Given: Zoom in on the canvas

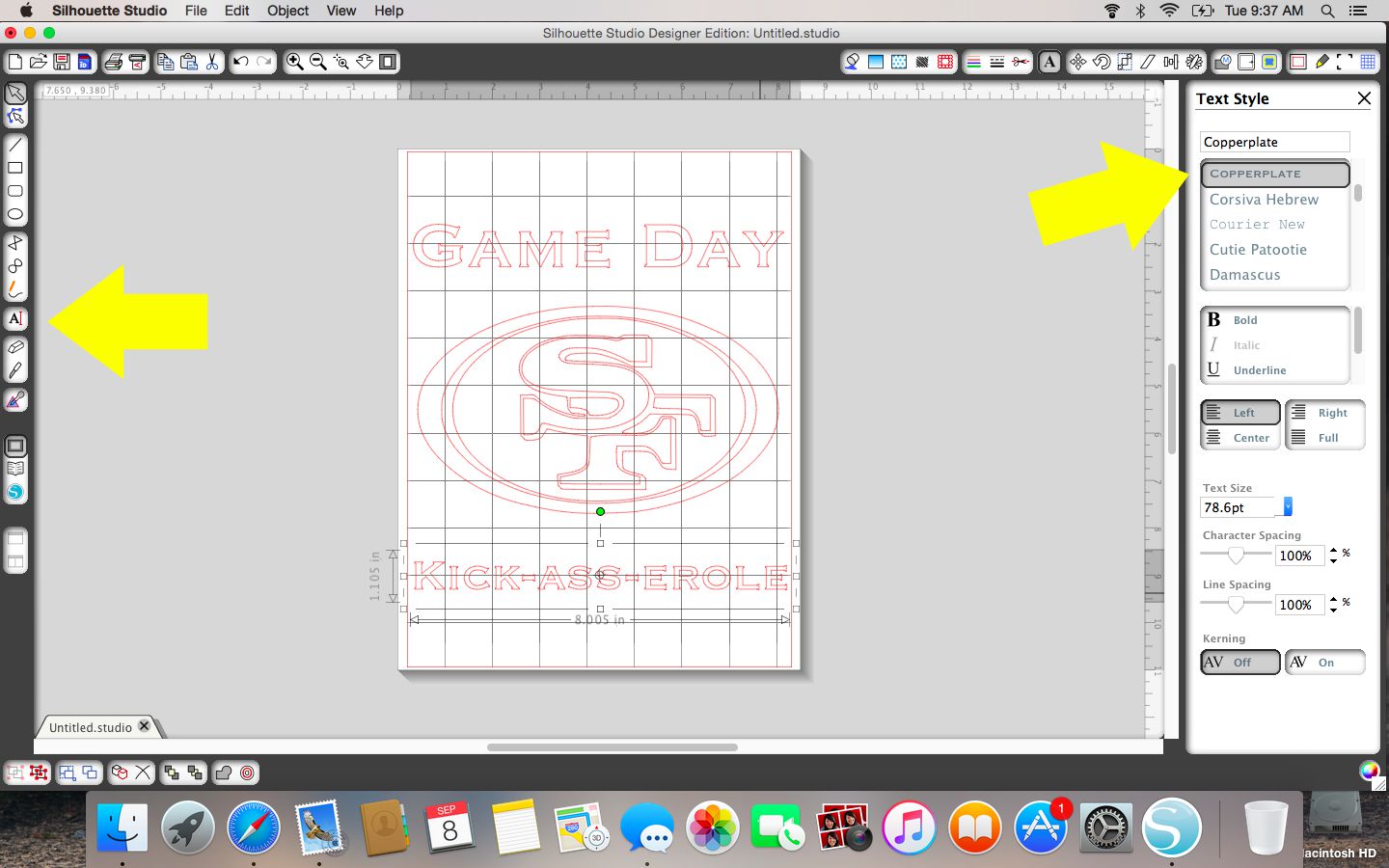Looking at the screenshot, I should [294, 62].
